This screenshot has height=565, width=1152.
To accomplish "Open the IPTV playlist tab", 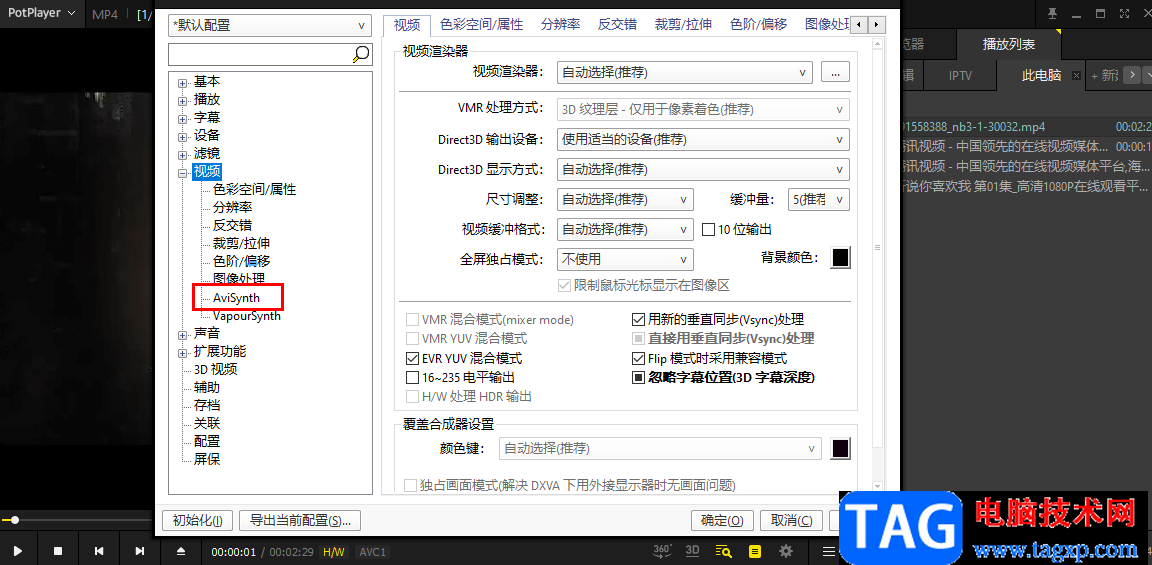I will click(x=960, y=76).
